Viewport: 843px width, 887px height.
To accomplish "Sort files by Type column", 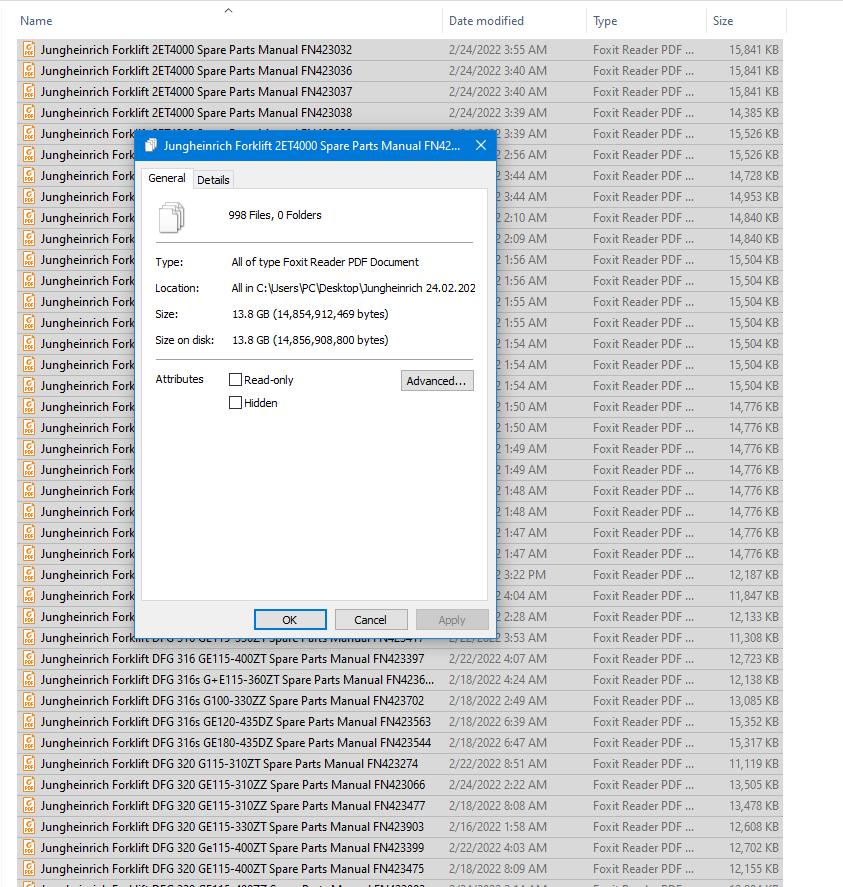I will pos(605,21).
